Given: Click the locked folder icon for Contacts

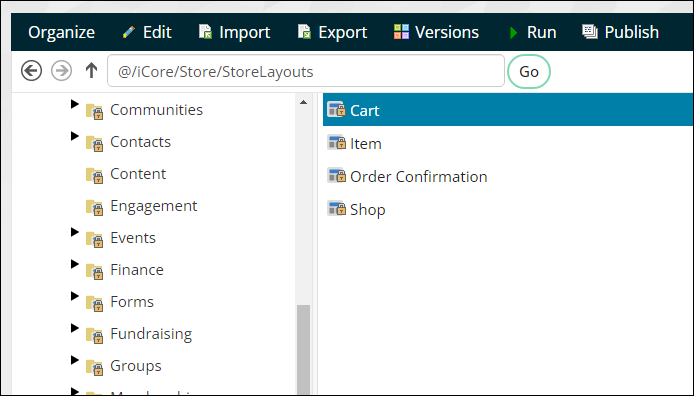Looking at the screenshot, I should pos(95,143).
